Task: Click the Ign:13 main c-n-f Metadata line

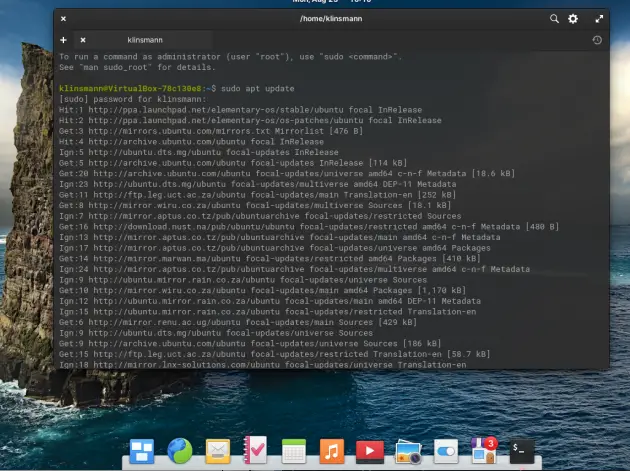Action: [x=280, y=238]
